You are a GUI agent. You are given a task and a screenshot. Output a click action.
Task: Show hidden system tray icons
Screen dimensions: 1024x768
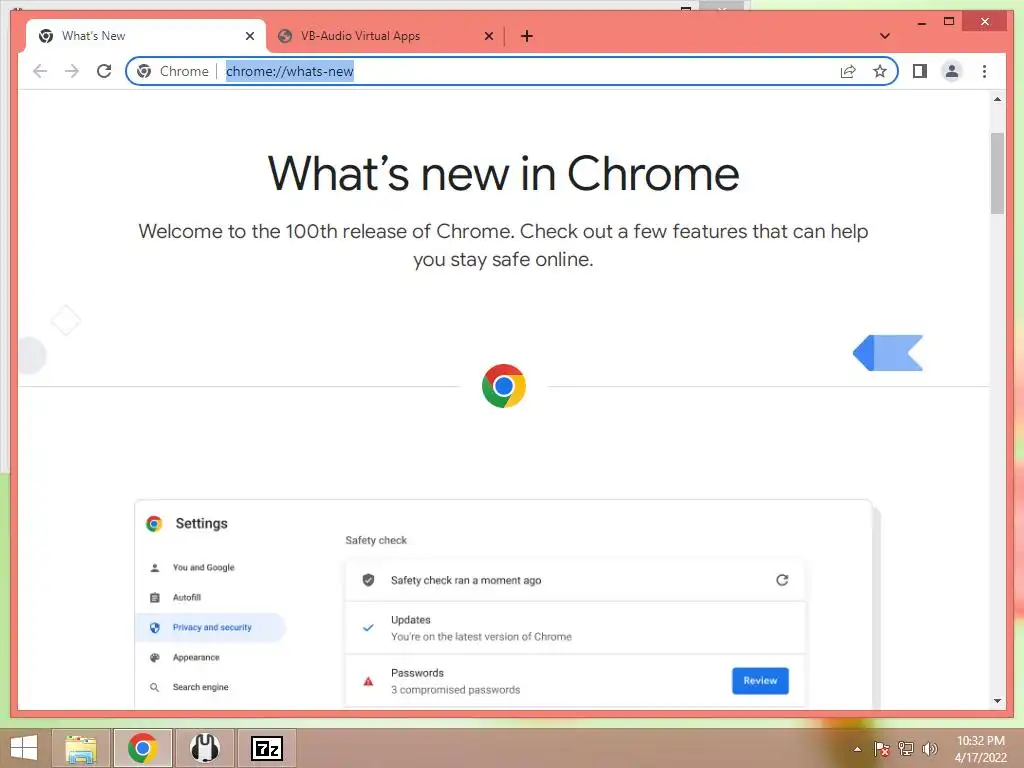point(857,749)
